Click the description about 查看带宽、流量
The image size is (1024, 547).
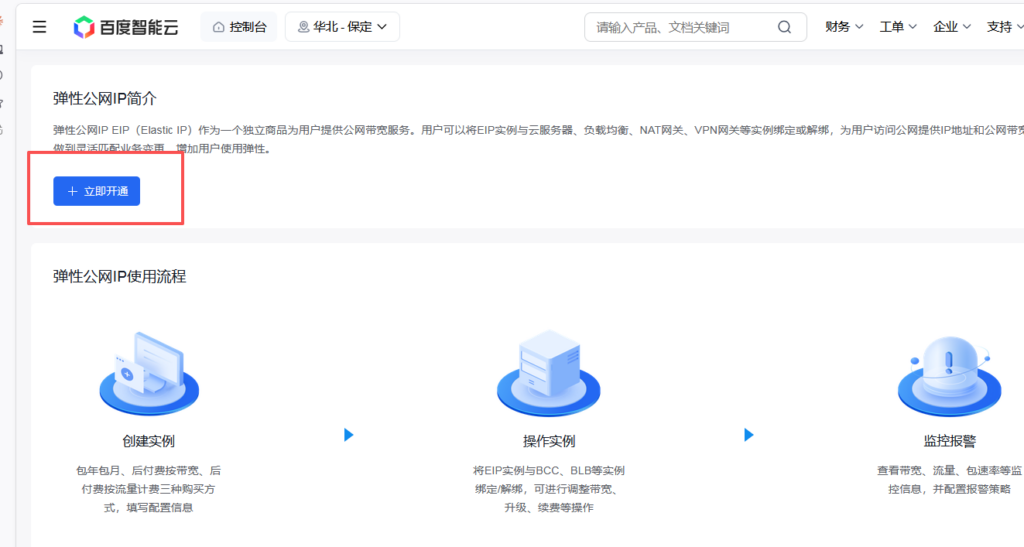point(949,480)
